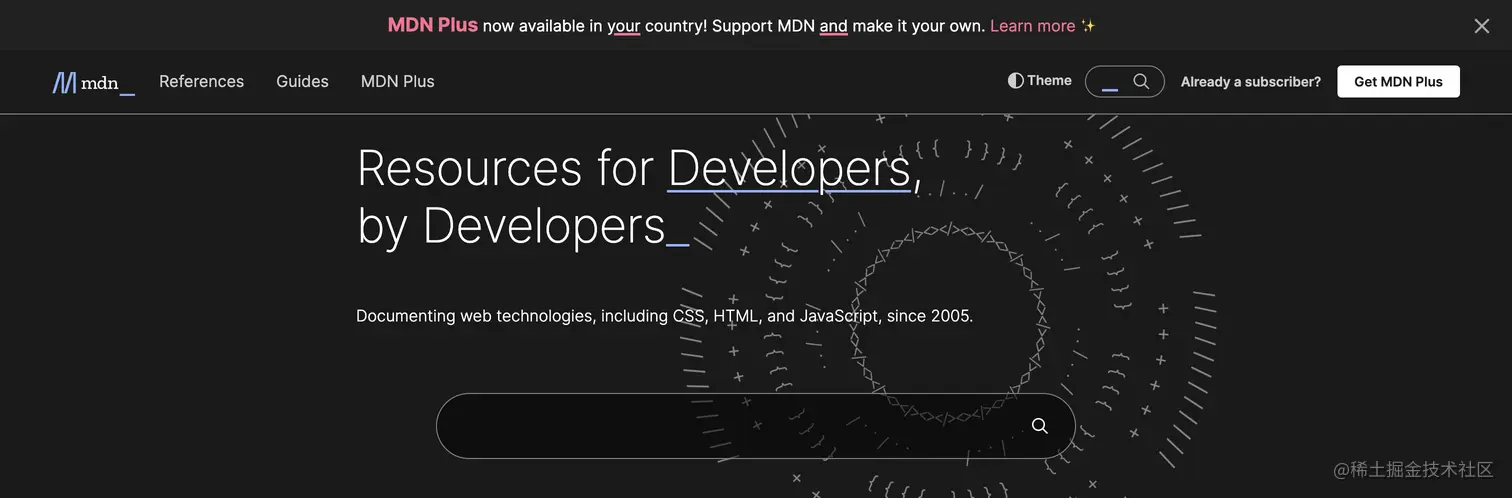The height and width of the screenshot is (498, 1512).
Task: Click the header search magnifier icon
Action: pos(1141,81)
